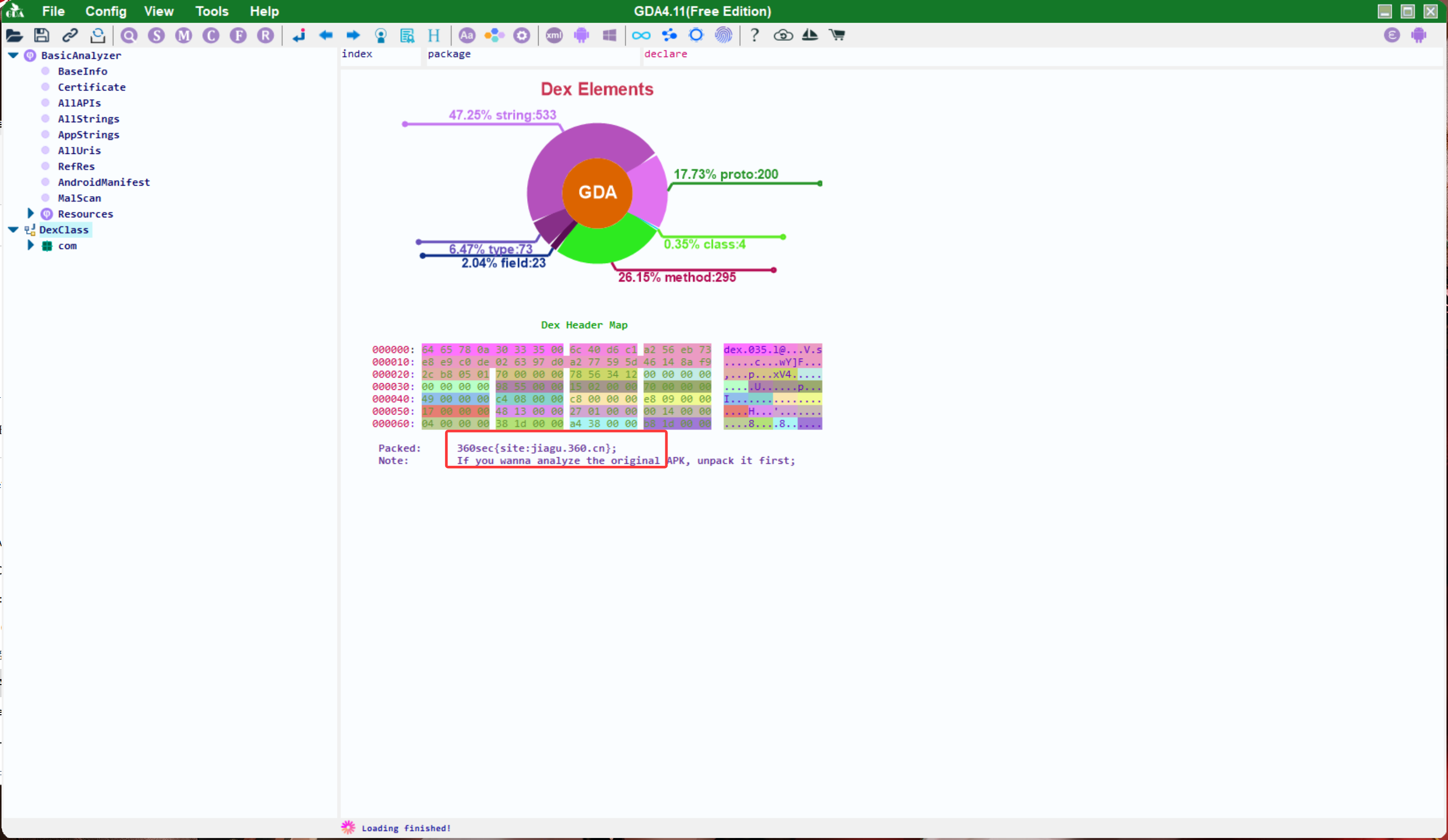The image size is (1448, 840).
Task: Select AppStrings in the tree
Action: click(89, 134)
